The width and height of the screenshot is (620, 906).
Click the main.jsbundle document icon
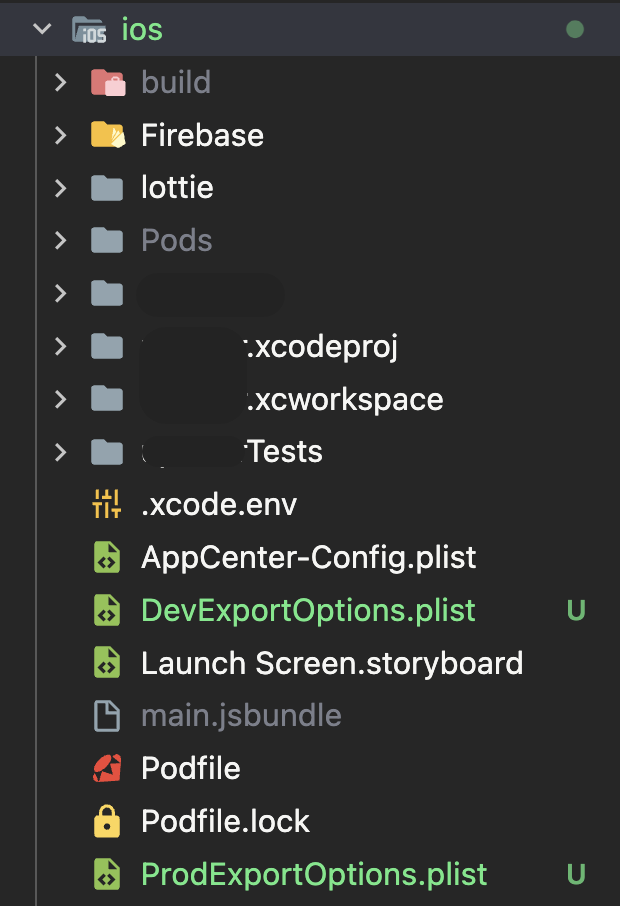106,716
